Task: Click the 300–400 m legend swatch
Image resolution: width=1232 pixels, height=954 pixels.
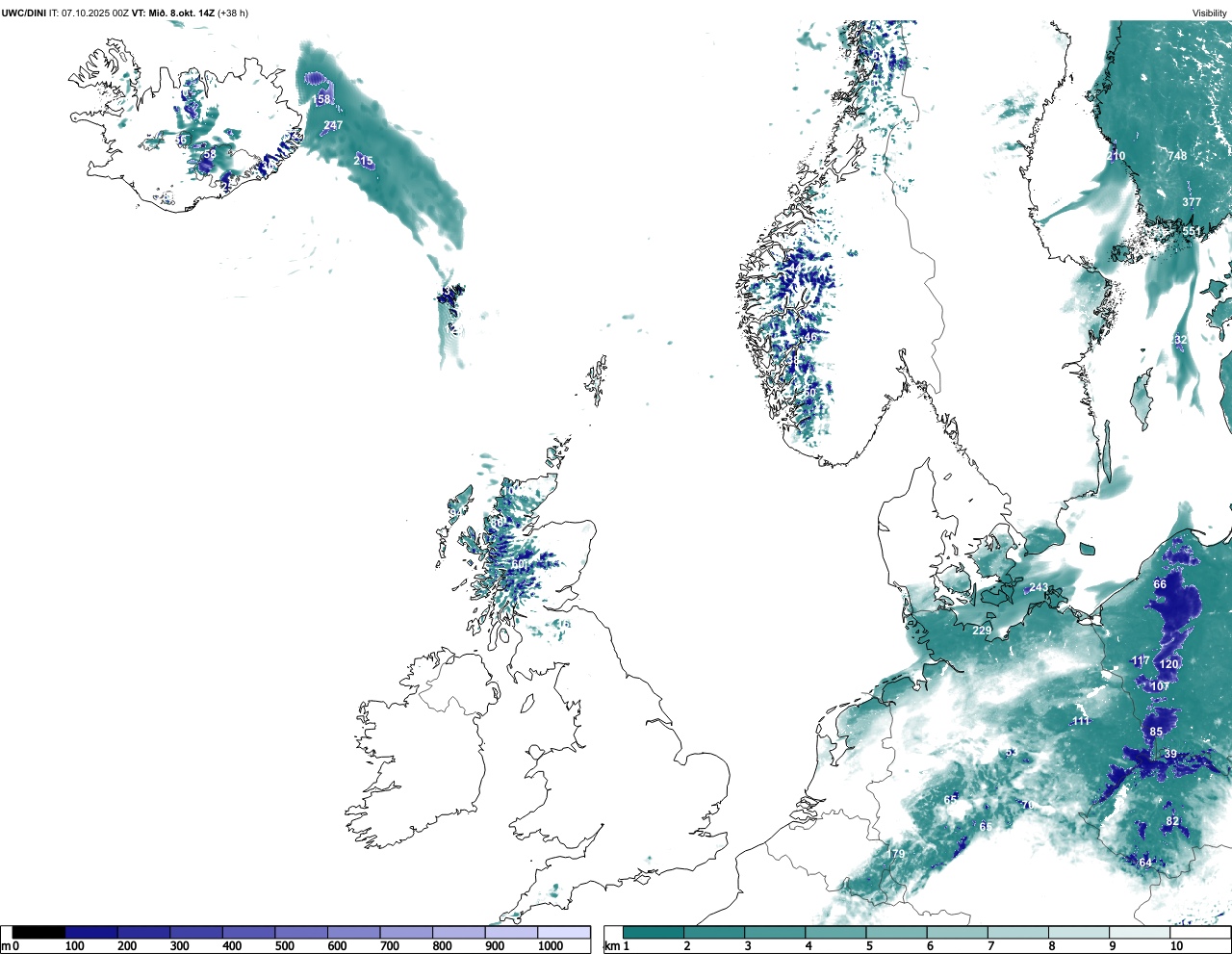Action: [196, 932]
